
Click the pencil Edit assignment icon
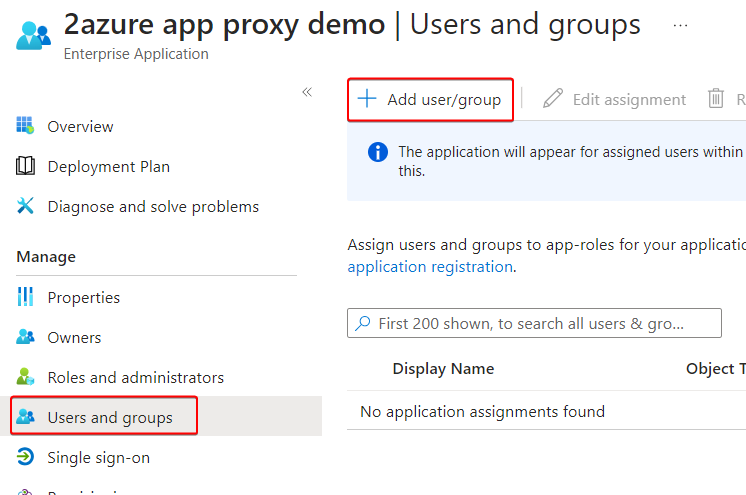(x=553, y=98)
